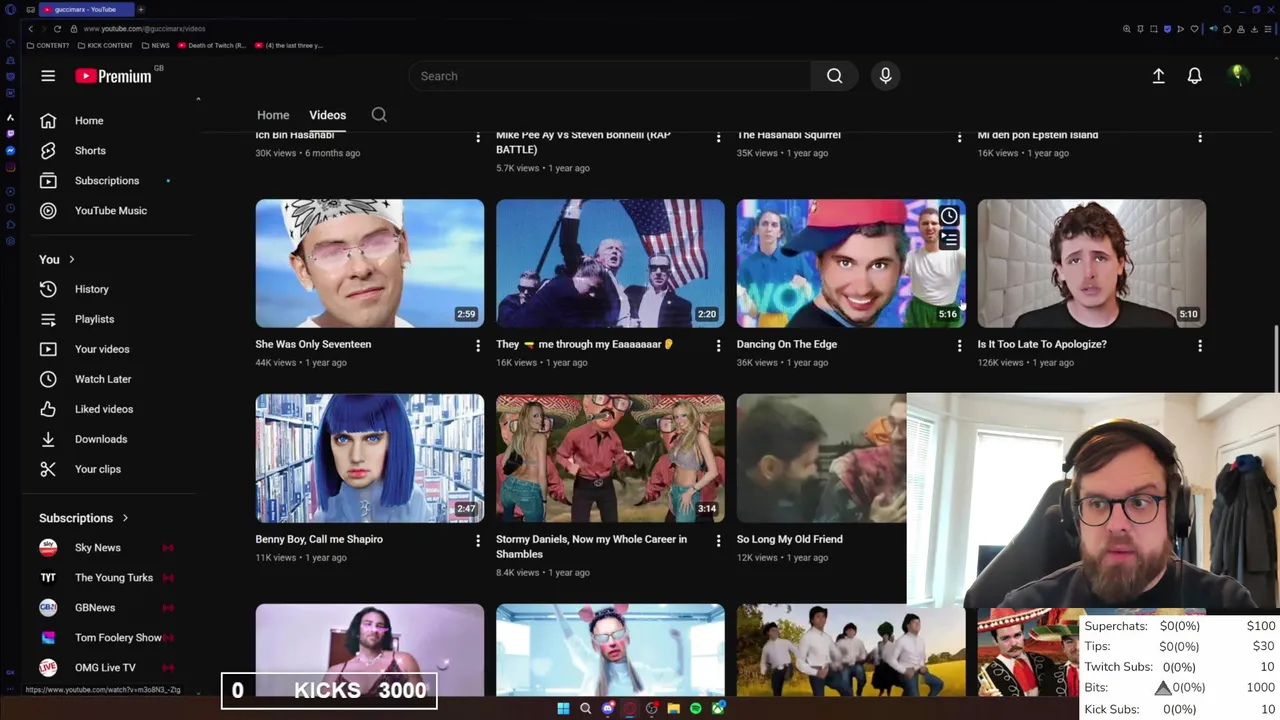Expand the Subscriptions section chevron
1280x720 pixels.
tap(125, 518)
